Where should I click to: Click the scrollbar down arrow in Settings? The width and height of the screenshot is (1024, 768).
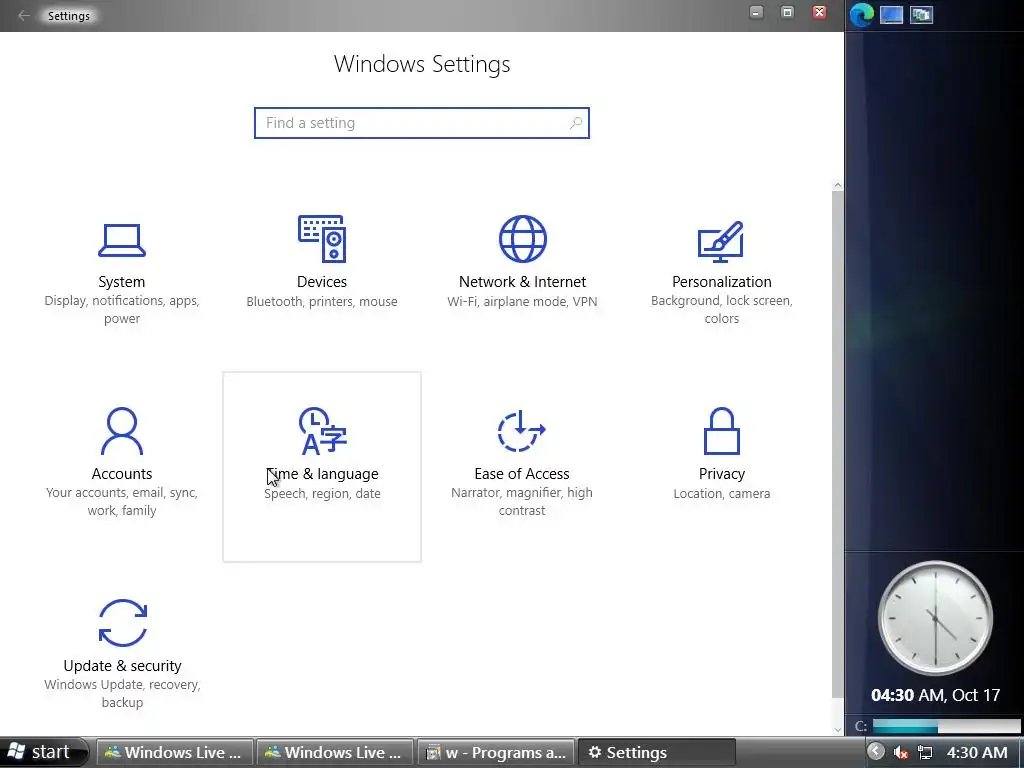pos(838,729)
